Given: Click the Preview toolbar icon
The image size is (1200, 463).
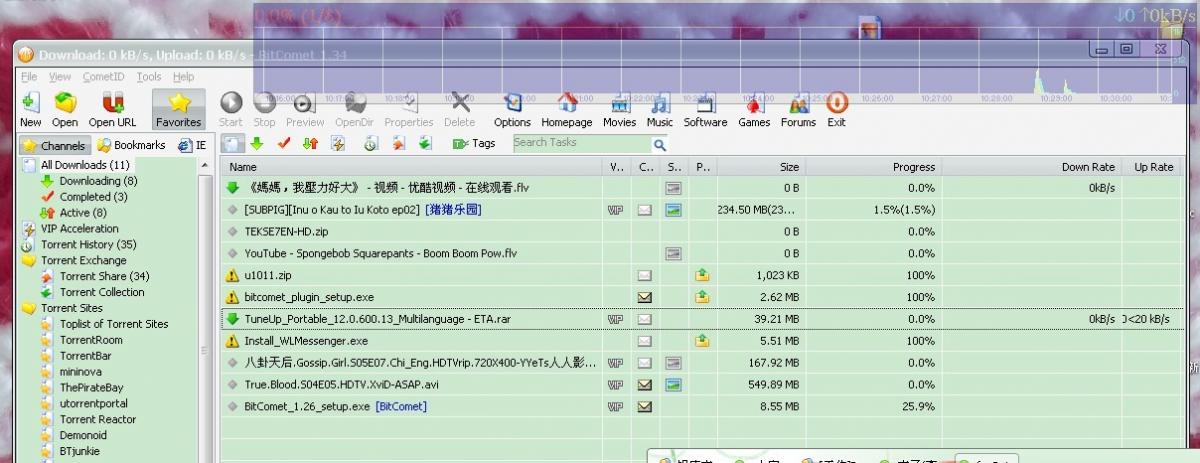Looking at the screenshot, I should pos(305,109).
